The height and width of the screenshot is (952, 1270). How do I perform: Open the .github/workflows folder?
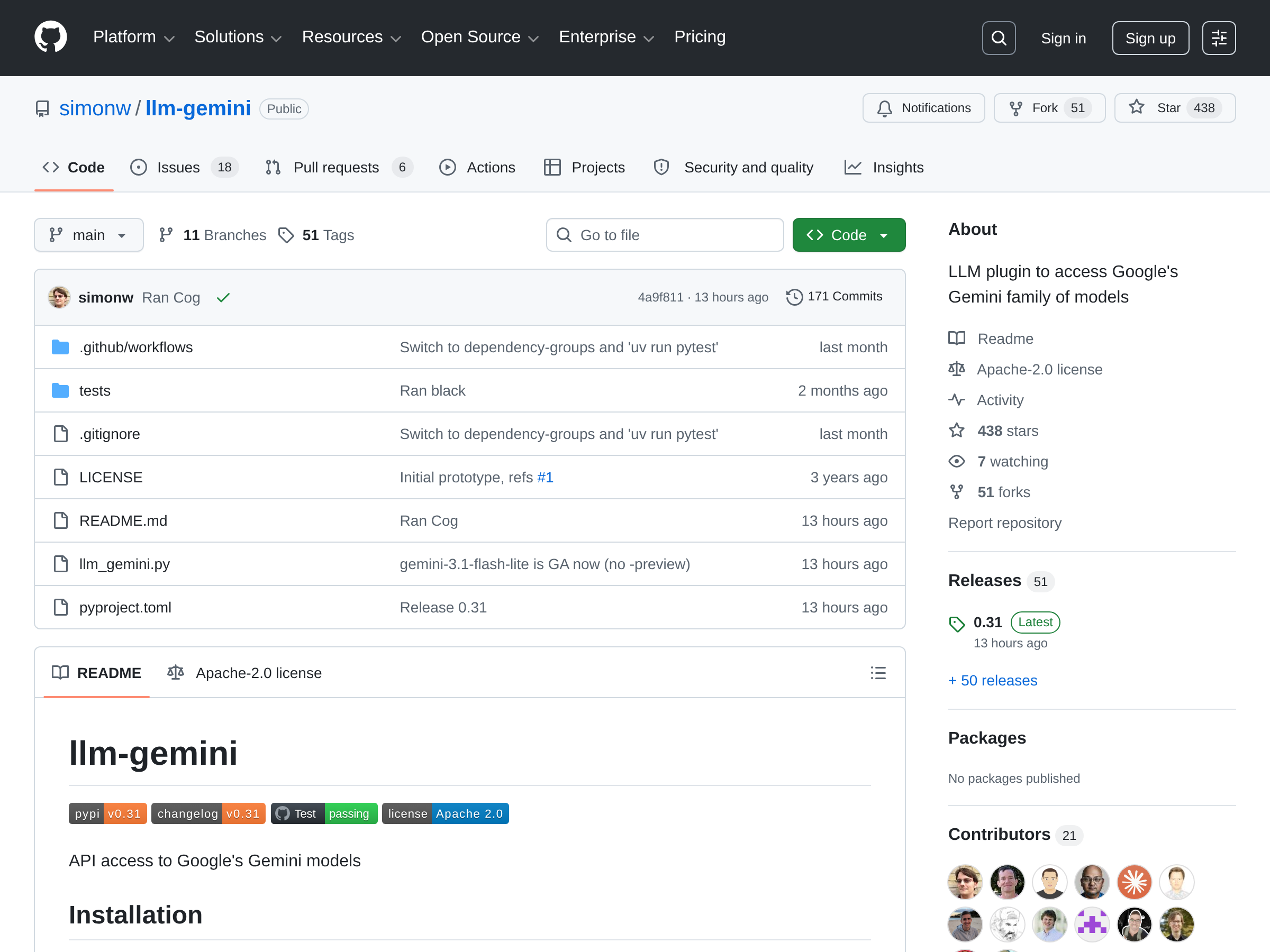(x=136, y=347)
